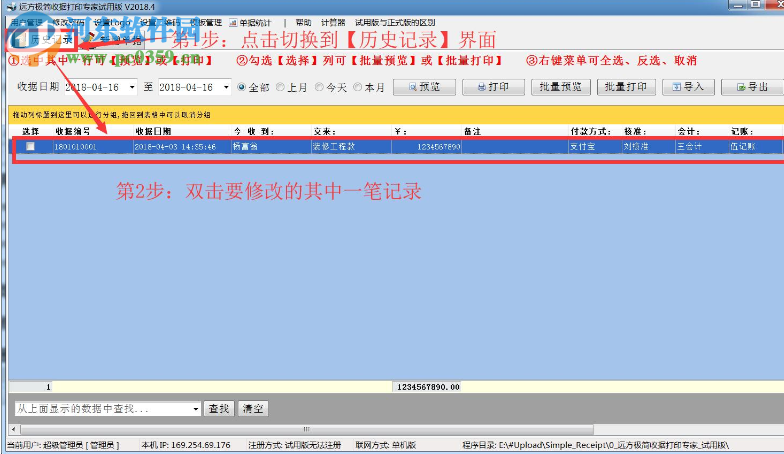The image size is (784, 454).
Task: Click the 注册方式 status bar entry
Action: 294,445
